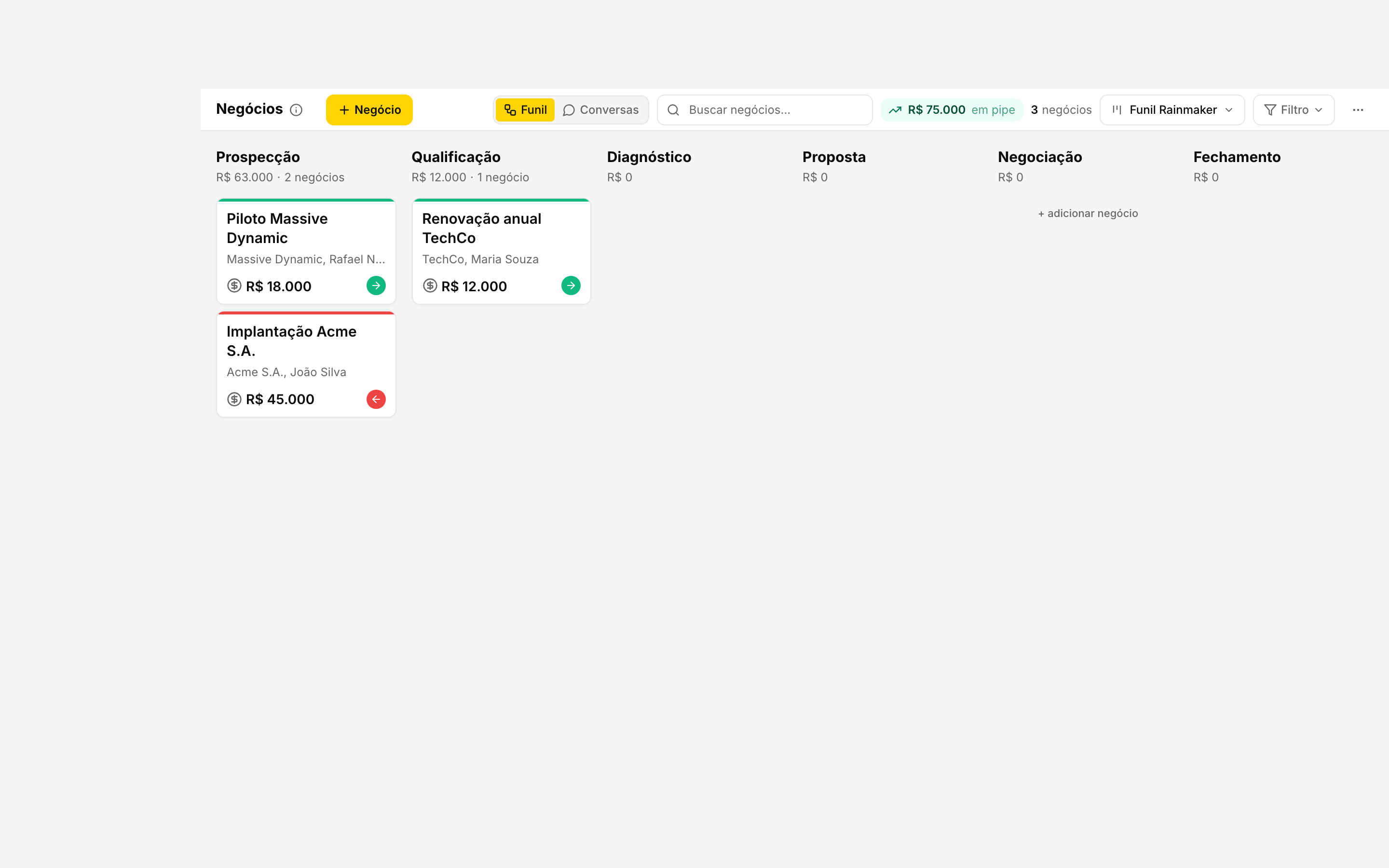The width and height of the screenshot is (1389, 868).
Task: Click Acme S.A., João Silva contact text
Action: click(286, 372)
